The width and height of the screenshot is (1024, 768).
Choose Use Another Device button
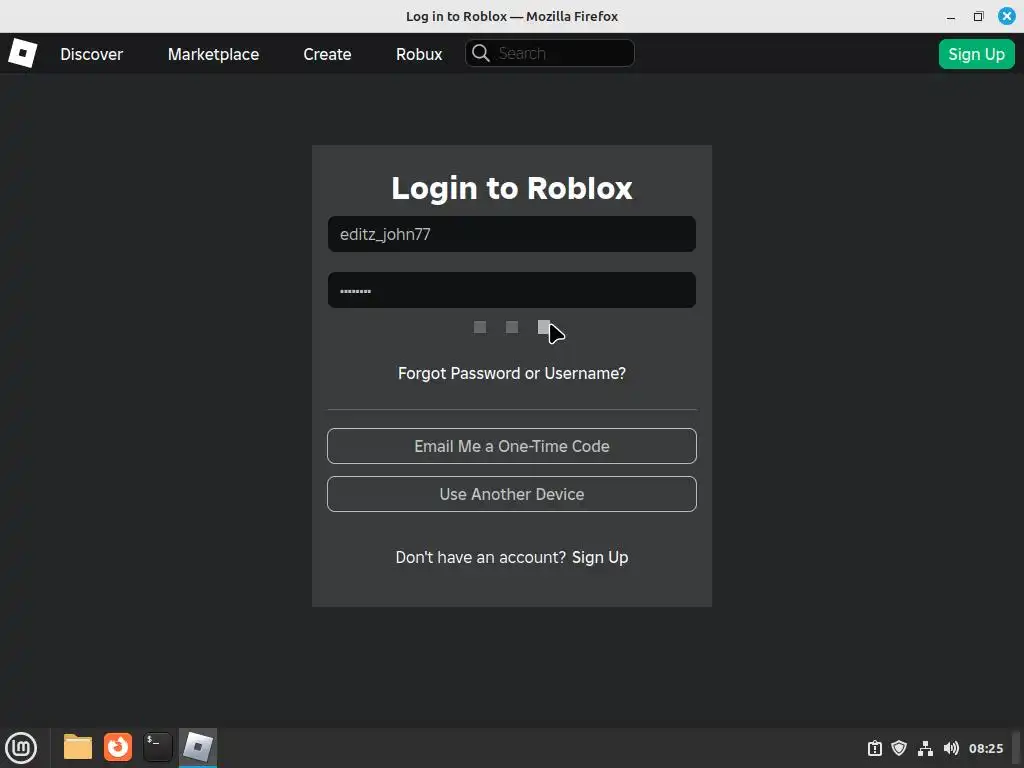[x=511, y=494]
